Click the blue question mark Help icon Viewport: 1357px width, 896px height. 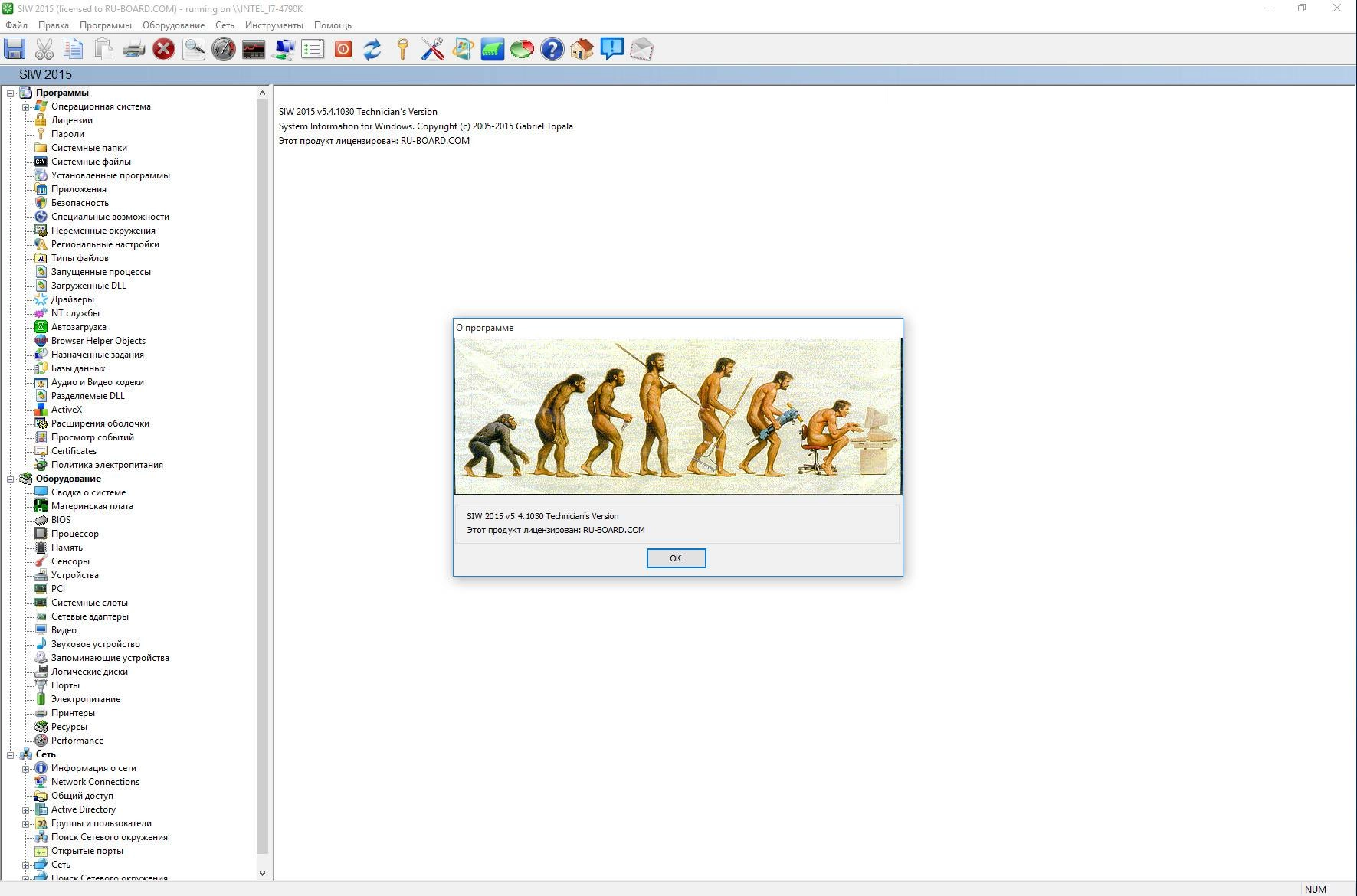coord(552,50)
